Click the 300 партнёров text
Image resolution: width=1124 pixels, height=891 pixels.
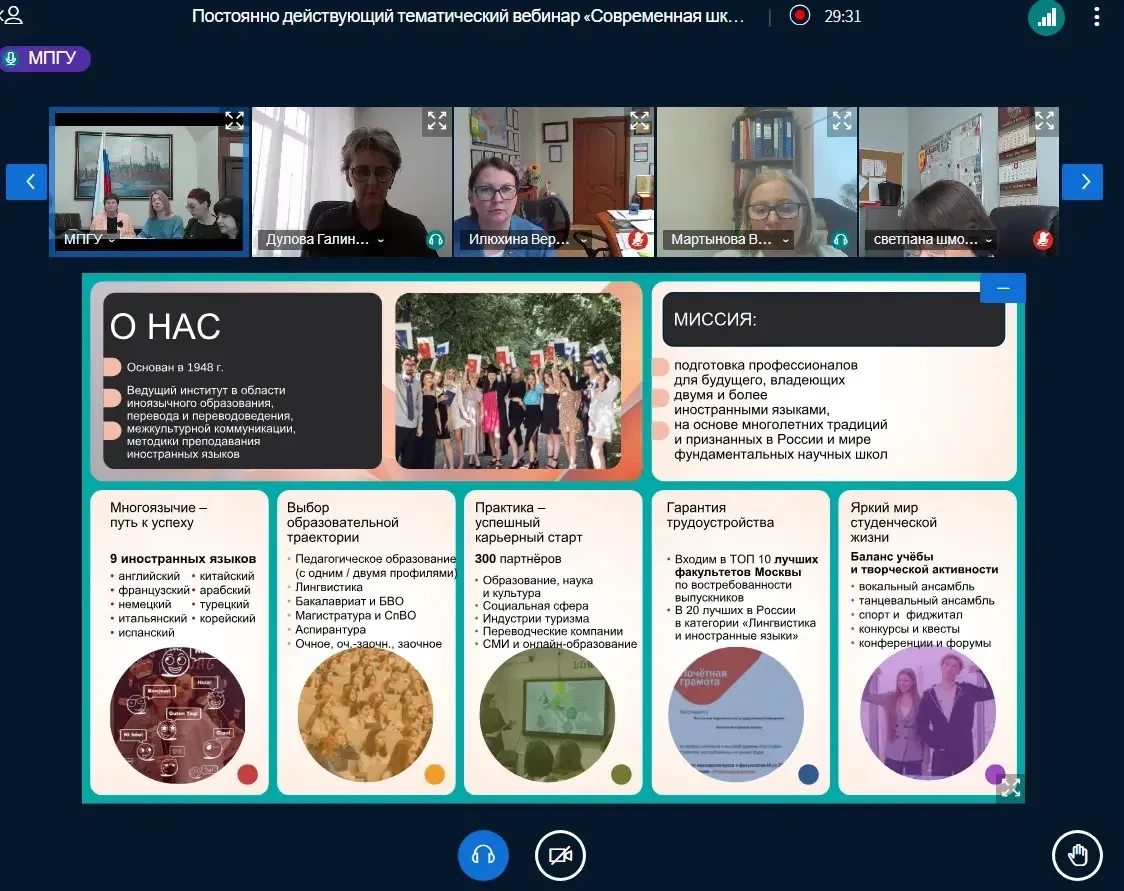pyautogui.click(x=518, y=558)
